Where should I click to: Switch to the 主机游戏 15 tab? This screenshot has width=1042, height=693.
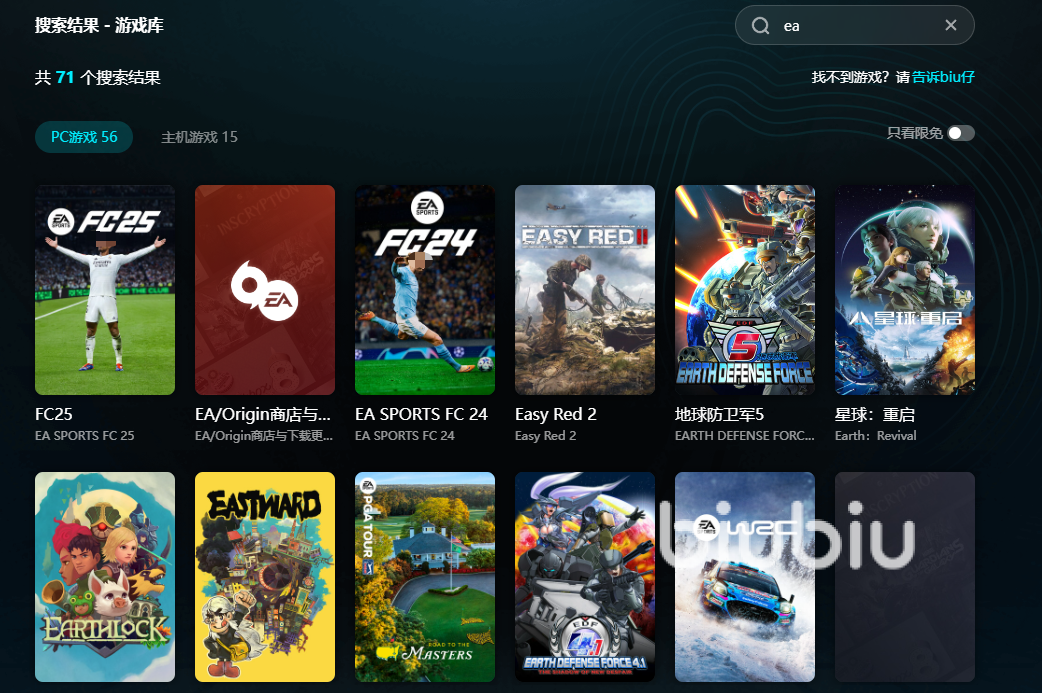199,137
